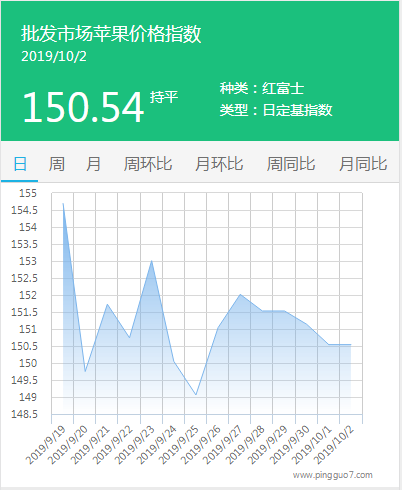The height and width of the screenshot is (490, 402).
Task: Click the 149.5 y-axis label
Action: click(x=24, y=380)
